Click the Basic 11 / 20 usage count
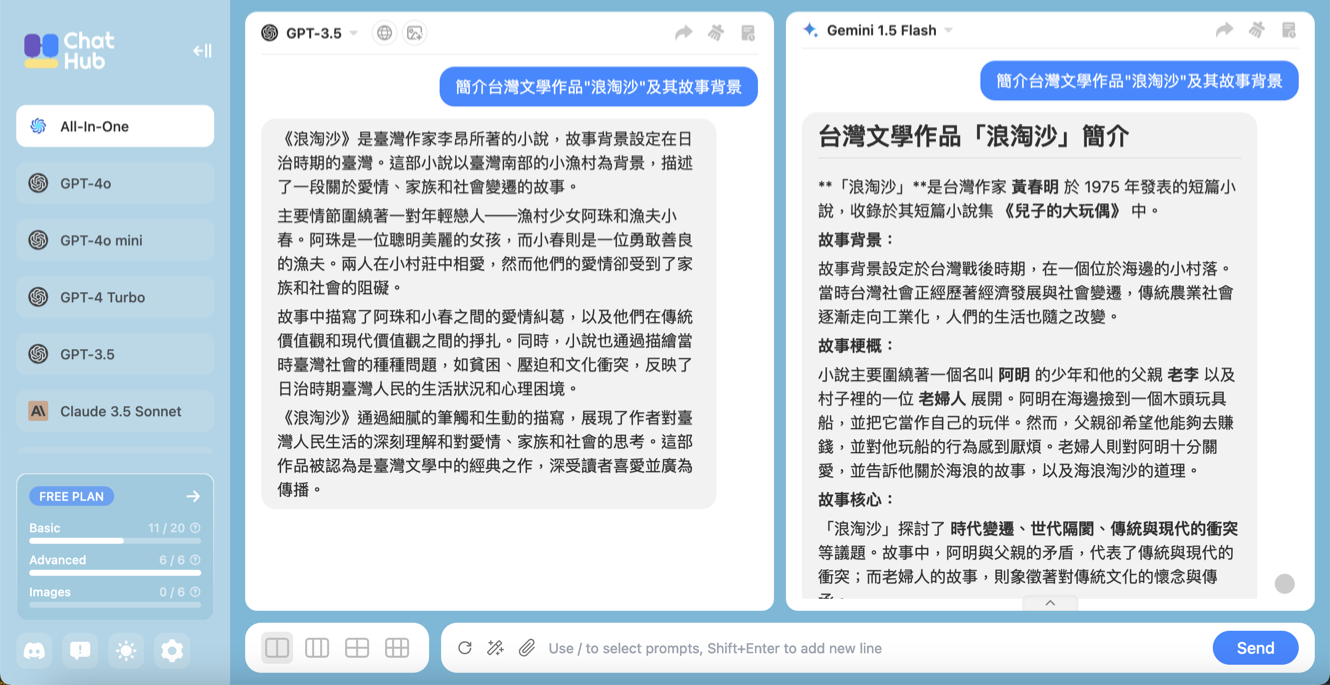This screenshot has height=685, width=1330. 166,528
